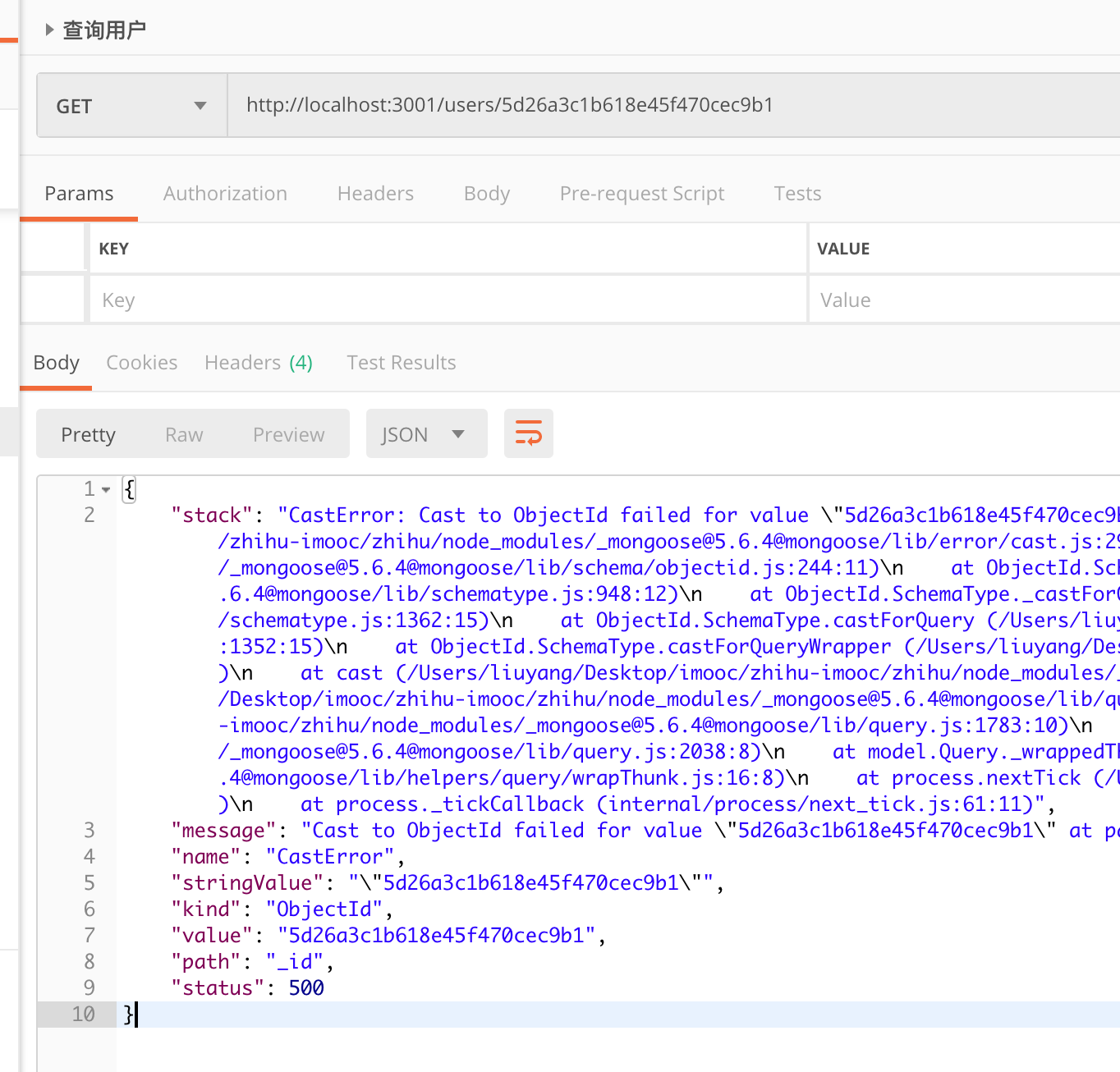Click the "message" key on line 3

tap(224, 831)
